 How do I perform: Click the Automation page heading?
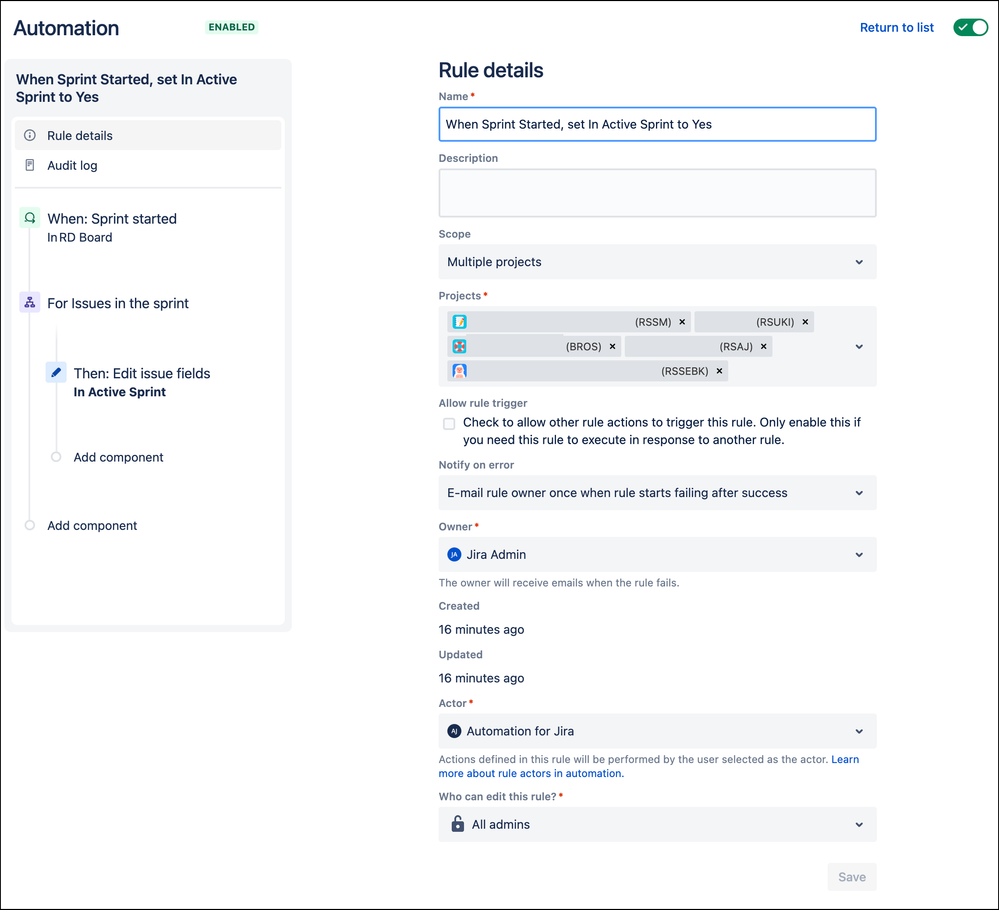point(66,27)
